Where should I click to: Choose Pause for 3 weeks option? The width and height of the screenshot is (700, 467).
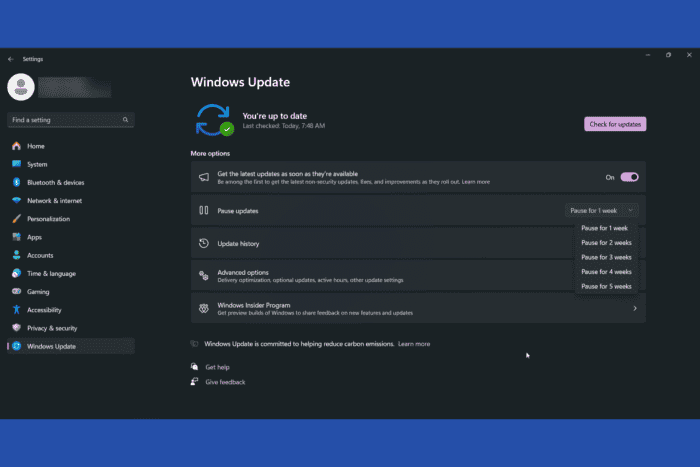coord(606,257)
